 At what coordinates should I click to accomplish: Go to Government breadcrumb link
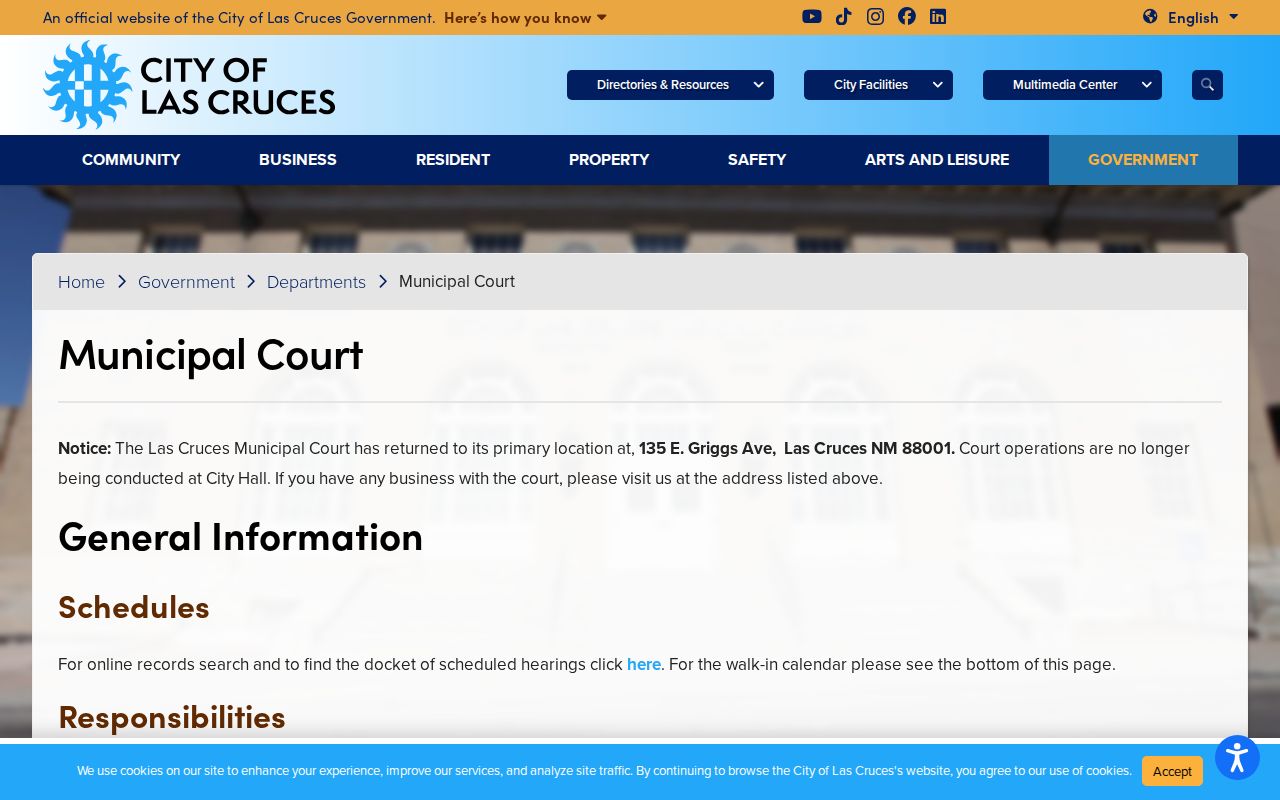[186, 282]
